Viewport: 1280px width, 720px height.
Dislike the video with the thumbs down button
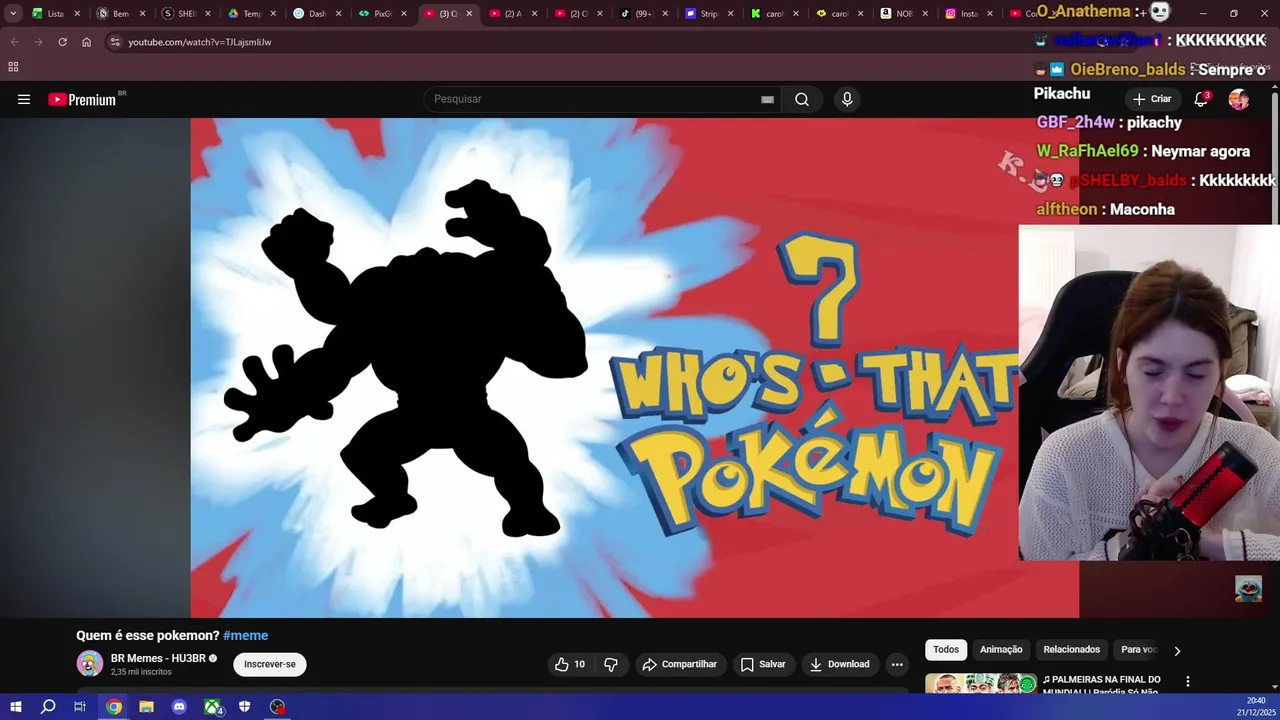coord(611,664)
